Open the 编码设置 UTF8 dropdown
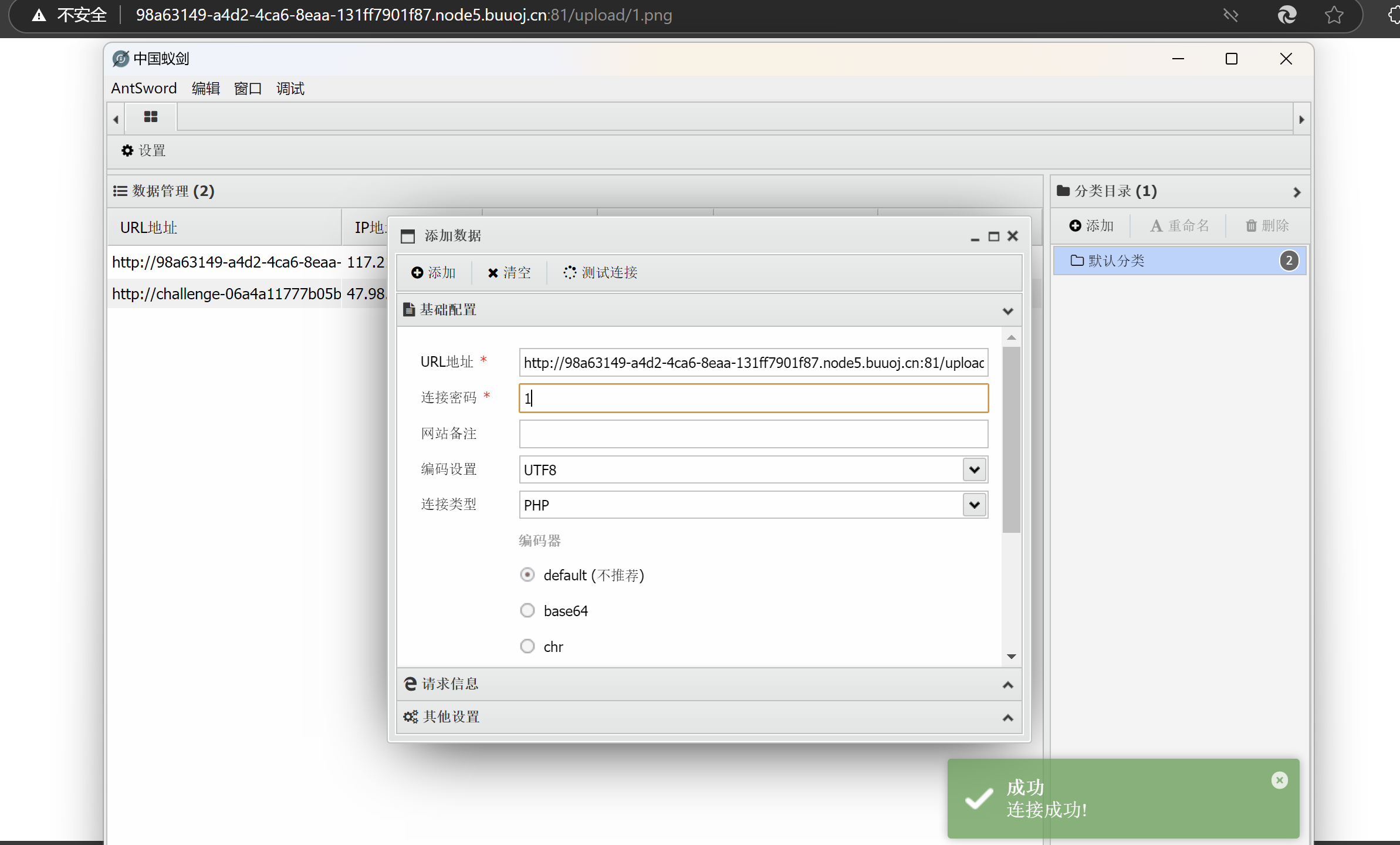Viewport: 1400px width, 845px height. tap(974, 469)
